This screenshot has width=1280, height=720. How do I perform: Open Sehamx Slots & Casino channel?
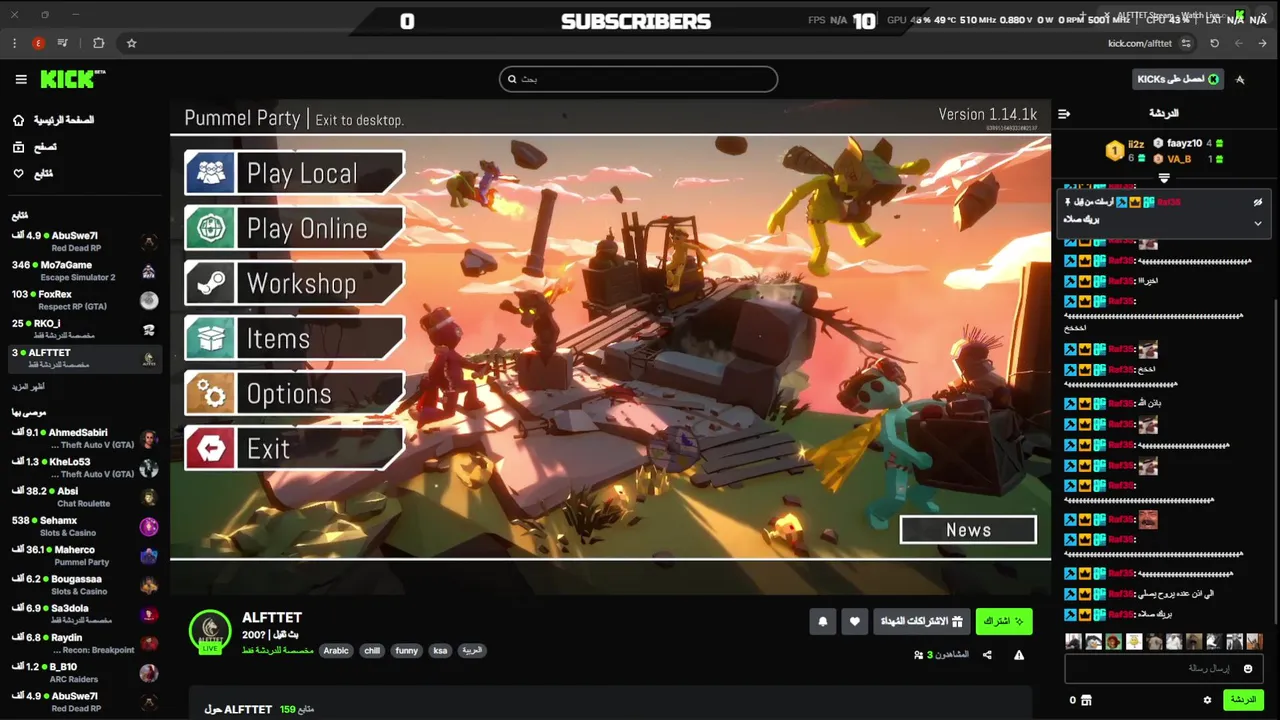[x=85, y=526]
